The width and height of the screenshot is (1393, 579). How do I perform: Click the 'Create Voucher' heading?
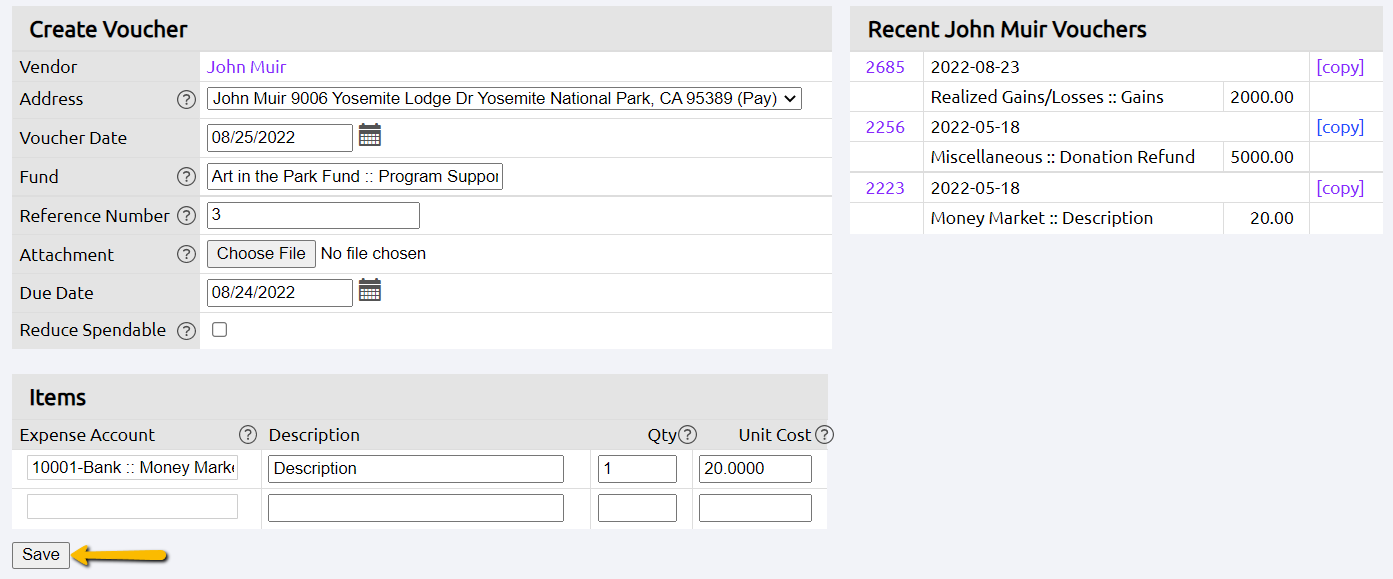click(108, 29)
